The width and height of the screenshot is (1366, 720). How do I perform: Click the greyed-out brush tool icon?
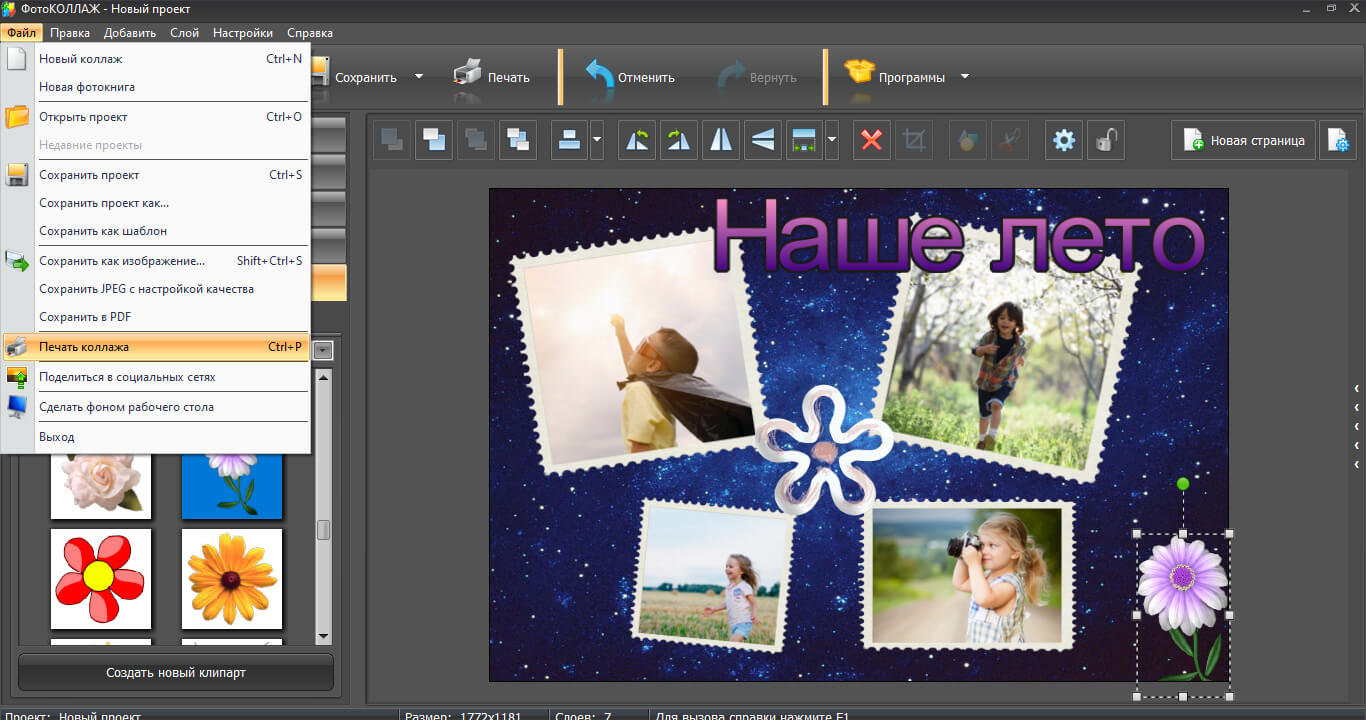click(x=1009, y=140)
